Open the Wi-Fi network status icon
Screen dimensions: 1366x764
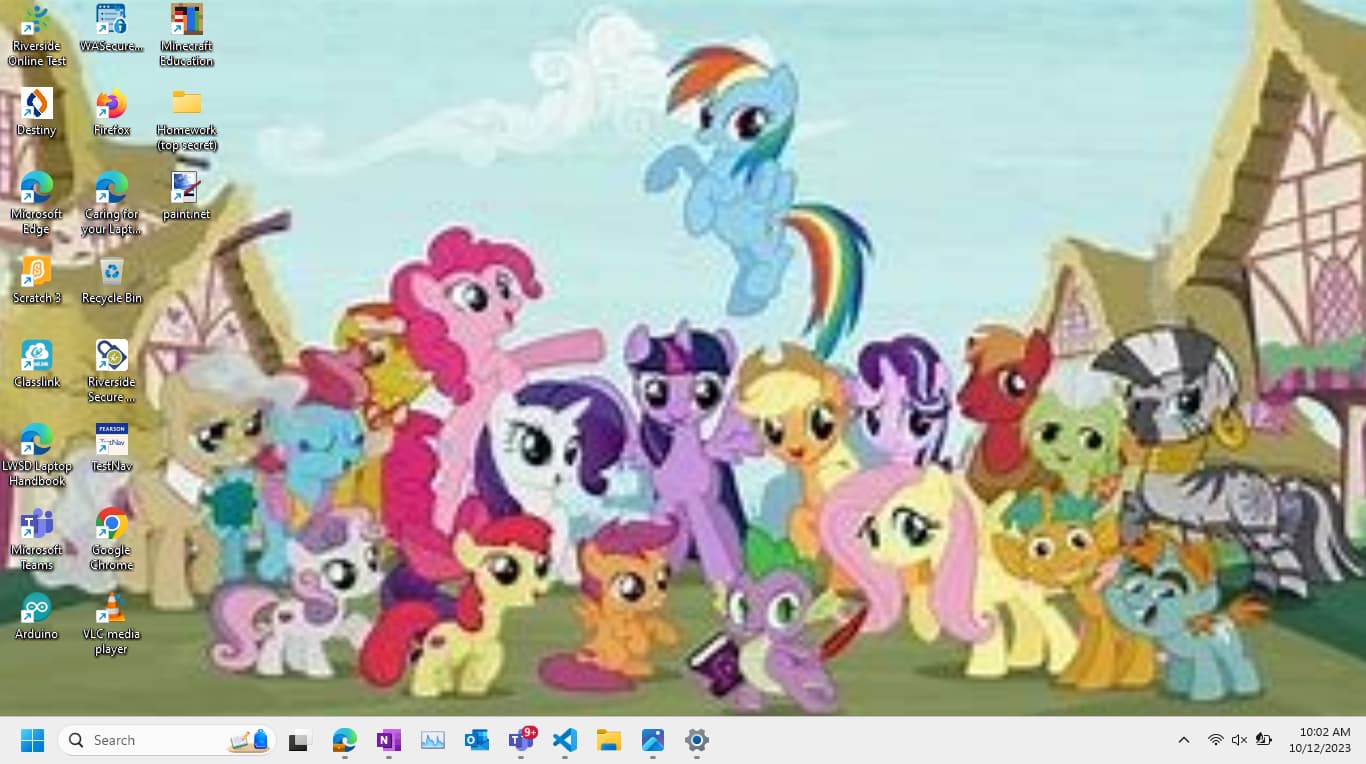click(1215, 740)
